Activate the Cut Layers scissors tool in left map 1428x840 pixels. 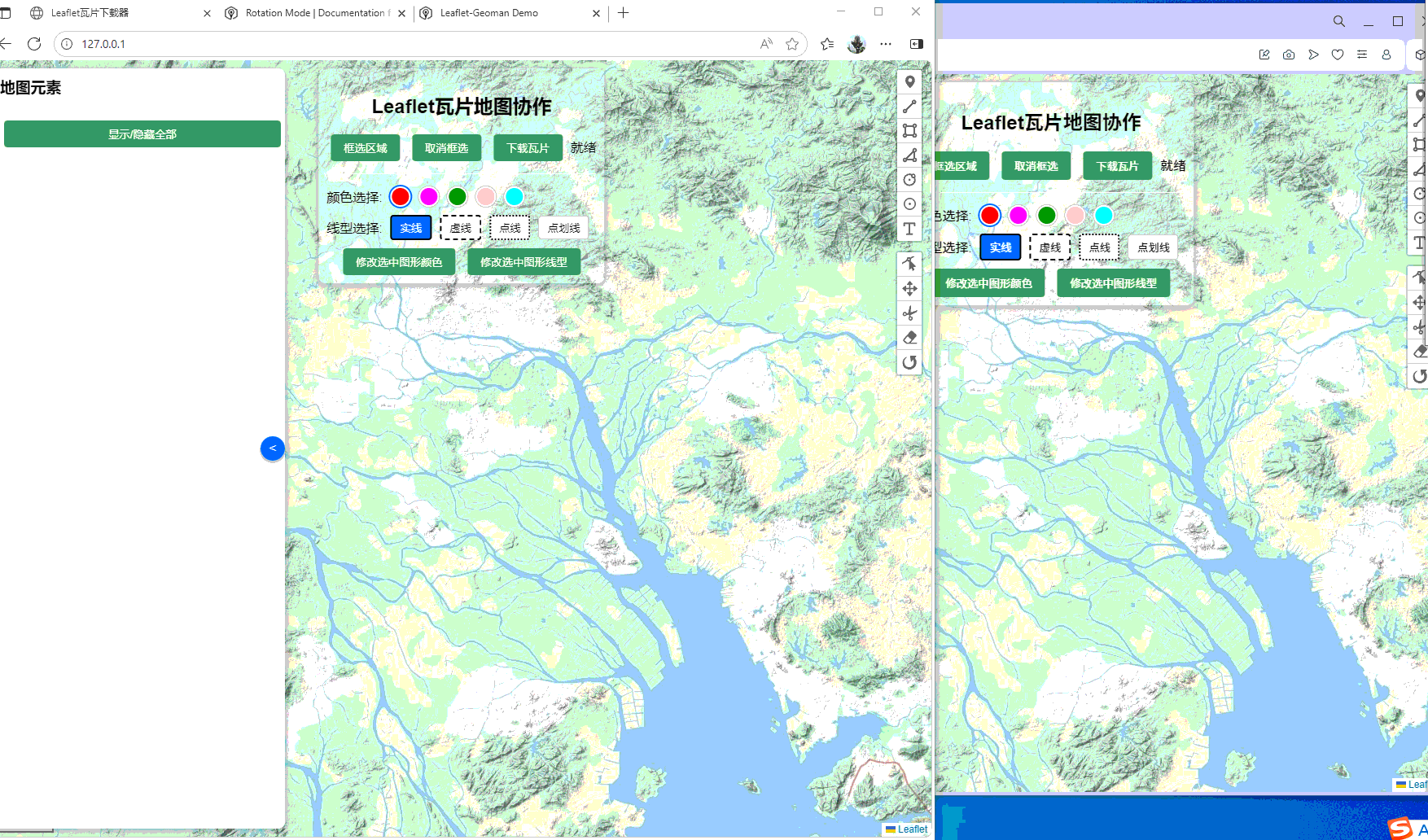[x=909, y=313]
